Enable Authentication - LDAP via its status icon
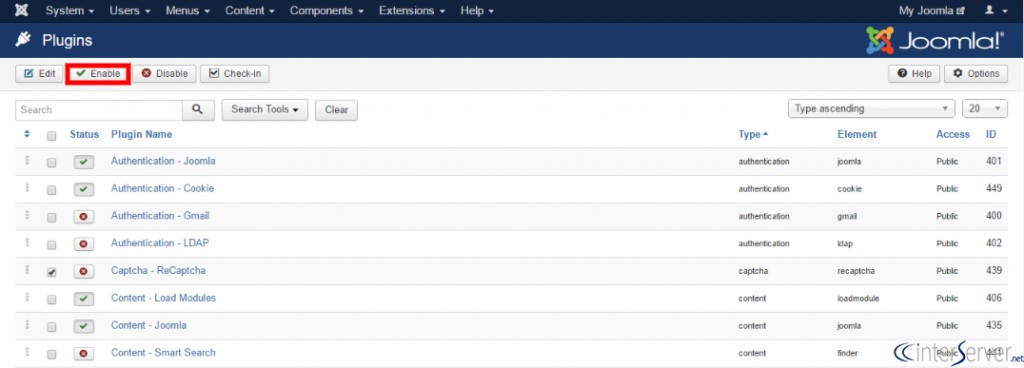Screen dimensions: 1024x368 click(84, 243)
